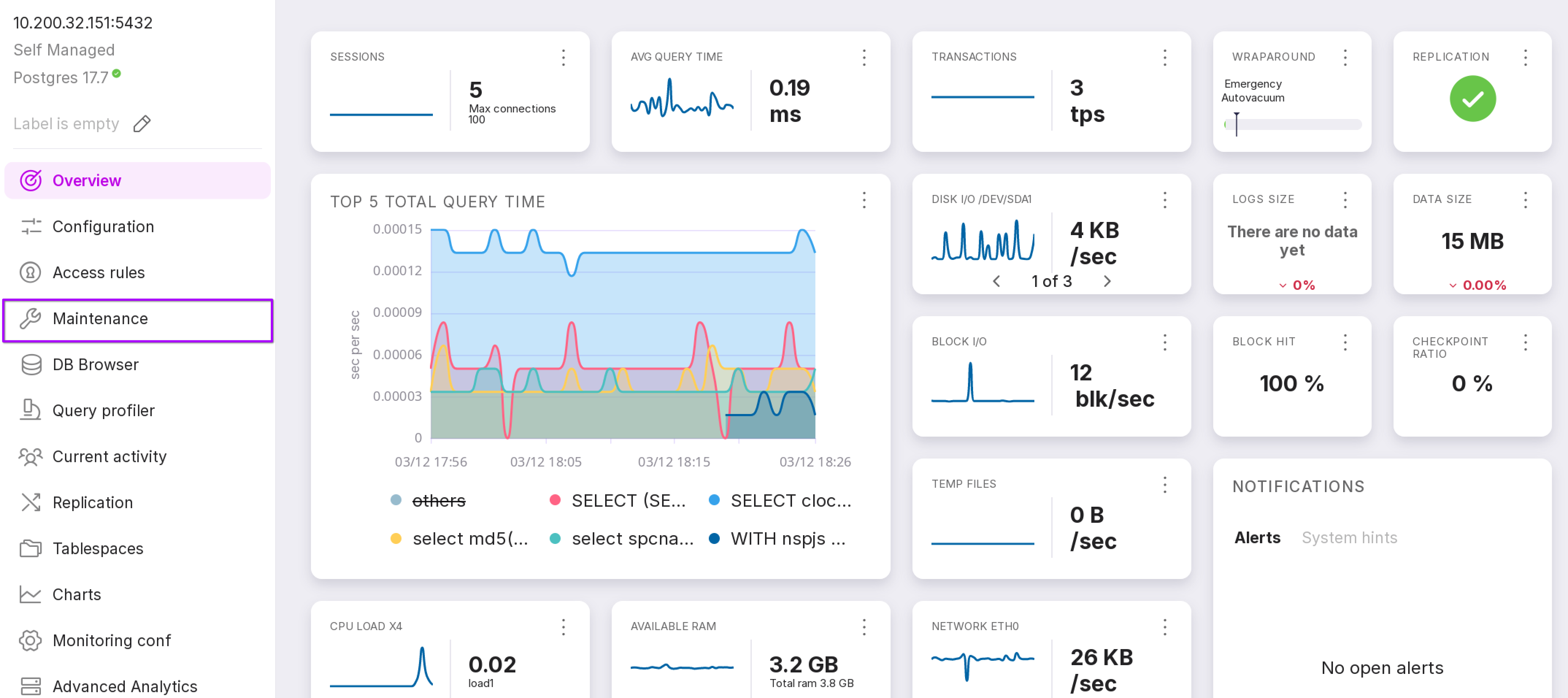Open Top 5 Total Query Time options menu

[x=864, y=200]
